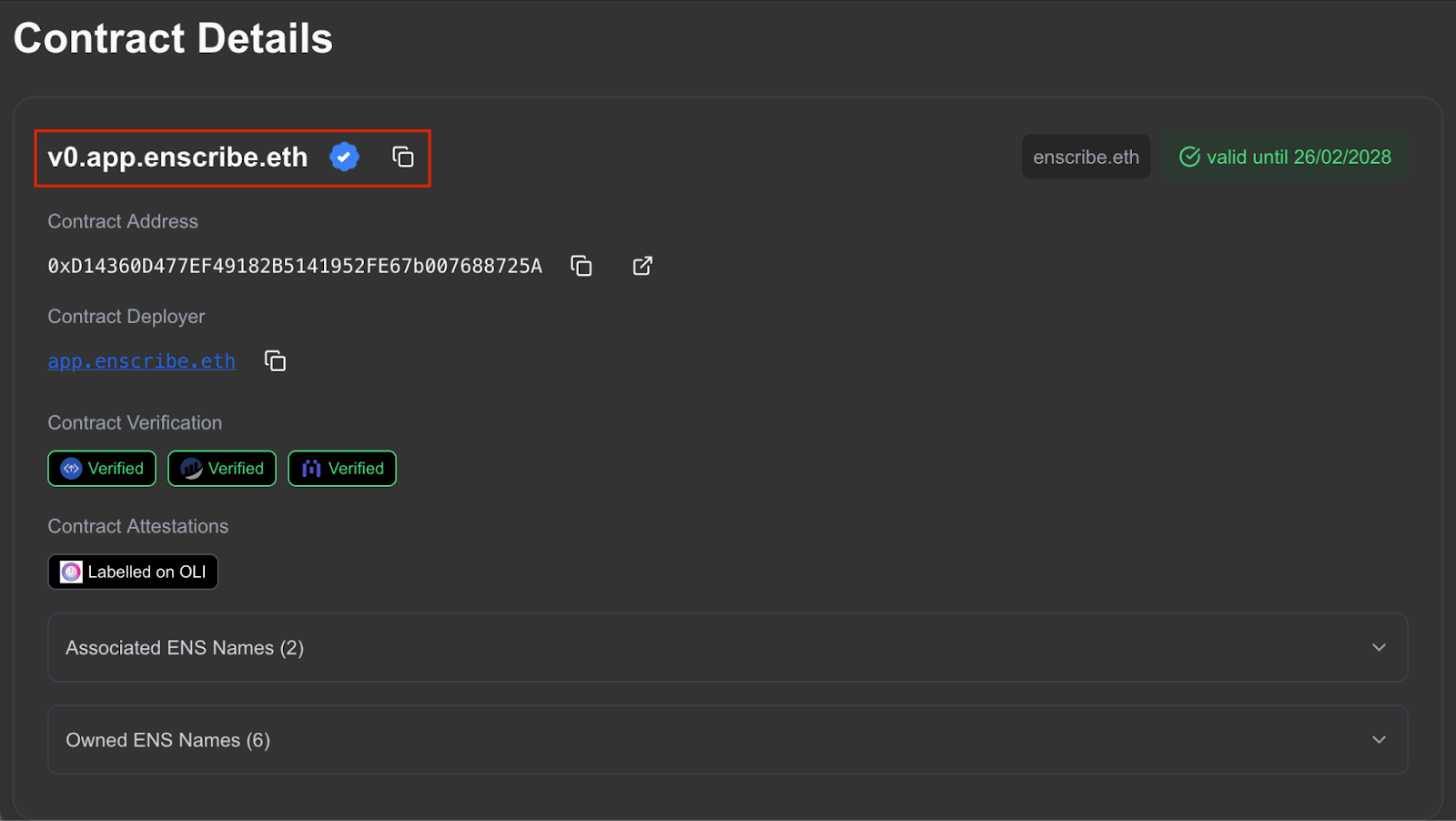
Task: Open the Labelled on OLI attestation
Action: [x=133, y=572]
